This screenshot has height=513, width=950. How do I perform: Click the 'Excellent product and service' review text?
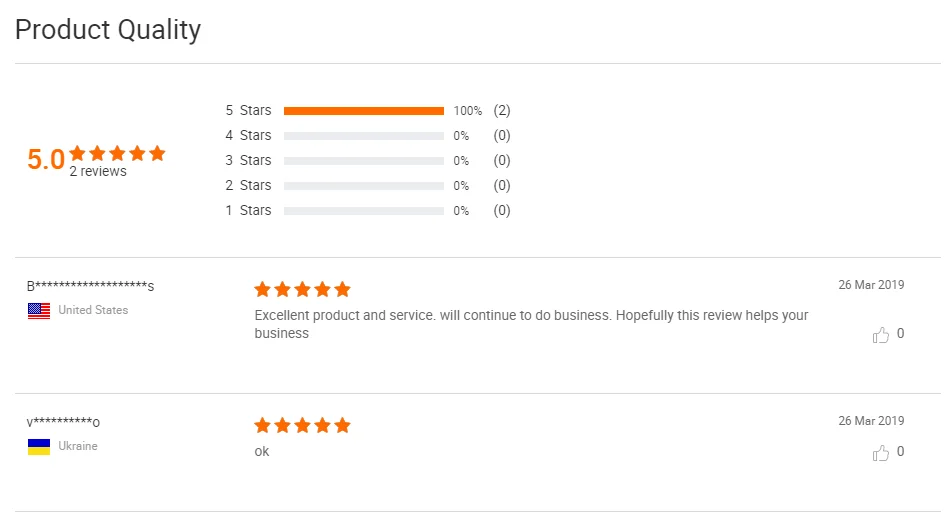point(530,315)
